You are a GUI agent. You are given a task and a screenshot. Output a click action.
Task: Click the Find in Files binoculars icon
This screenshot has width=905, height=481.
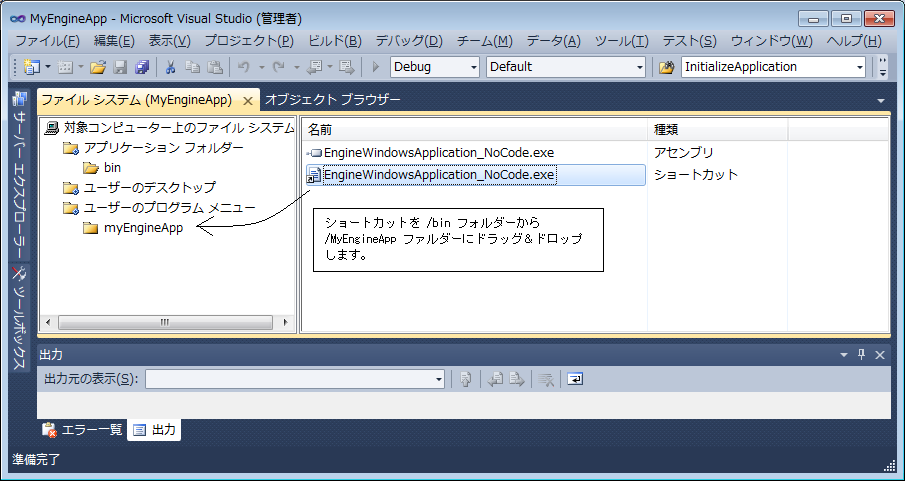tap(666, 67)
